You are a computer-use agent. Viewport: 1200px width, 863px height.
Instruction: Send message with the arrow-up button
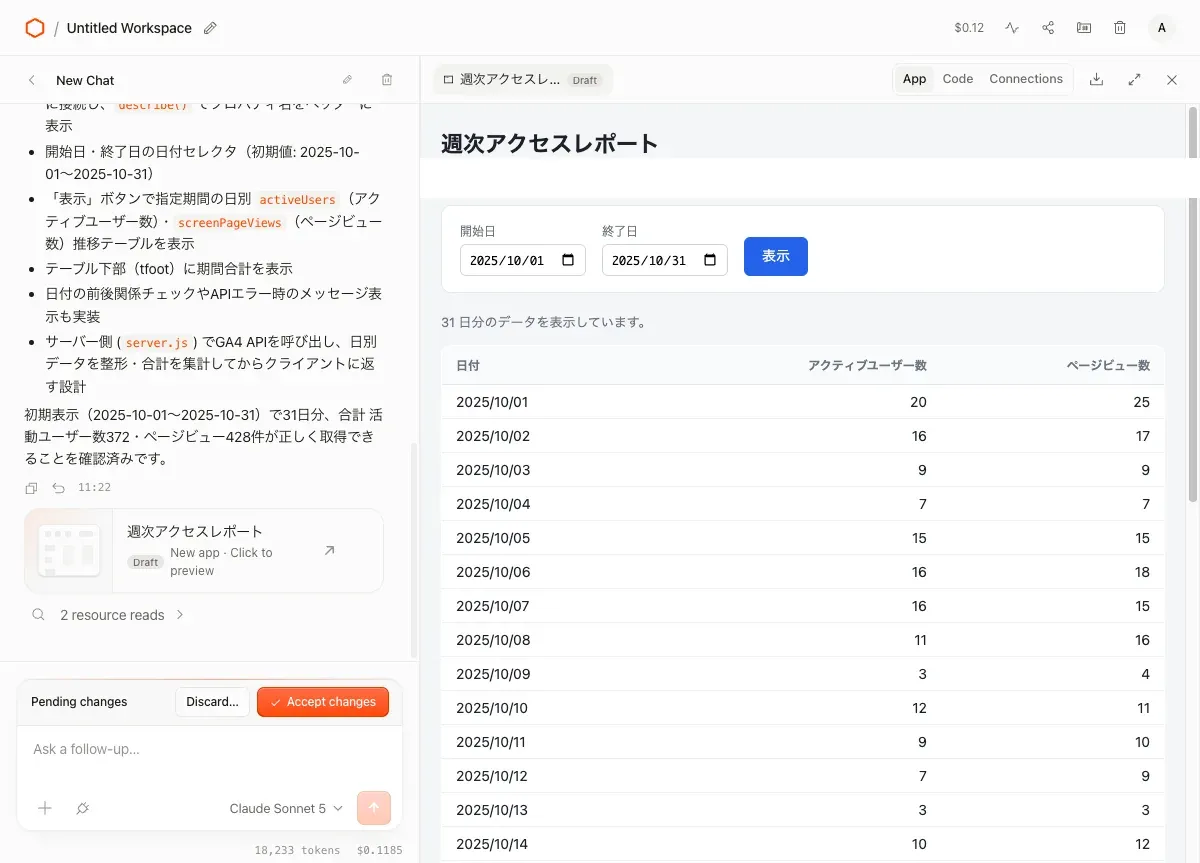coord(374,808)
